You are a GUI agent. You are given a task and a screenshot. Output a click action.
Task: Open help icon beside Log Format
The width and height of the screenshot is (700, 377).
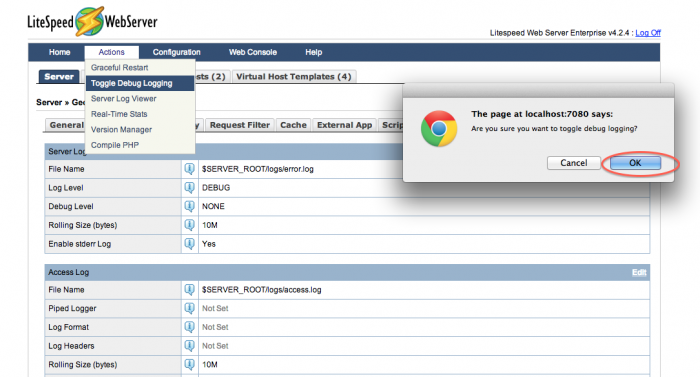tap(189, 327)
